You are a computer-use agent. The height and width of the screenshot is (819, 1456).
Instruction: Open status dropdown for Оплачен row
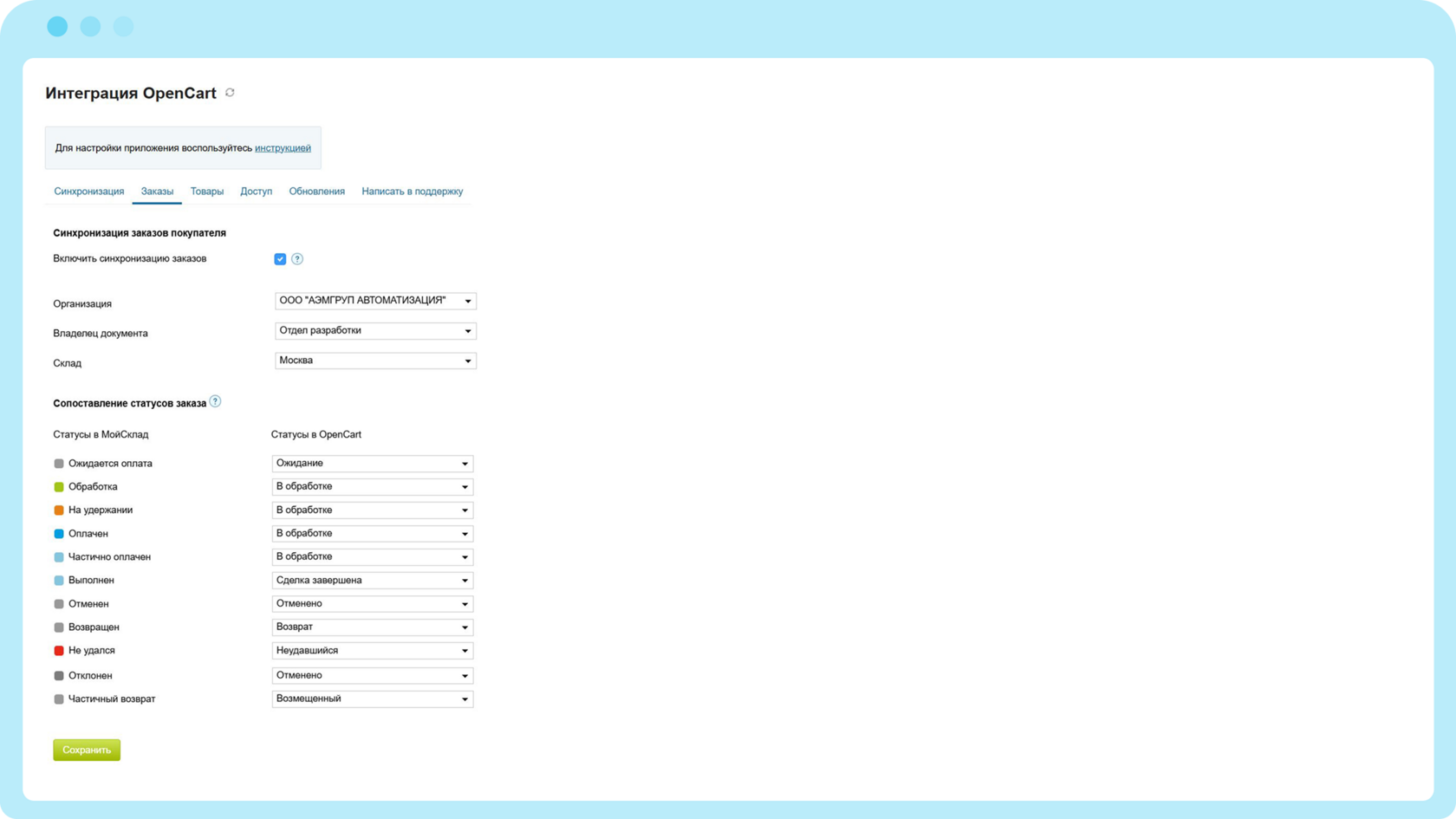coord(373,534)
